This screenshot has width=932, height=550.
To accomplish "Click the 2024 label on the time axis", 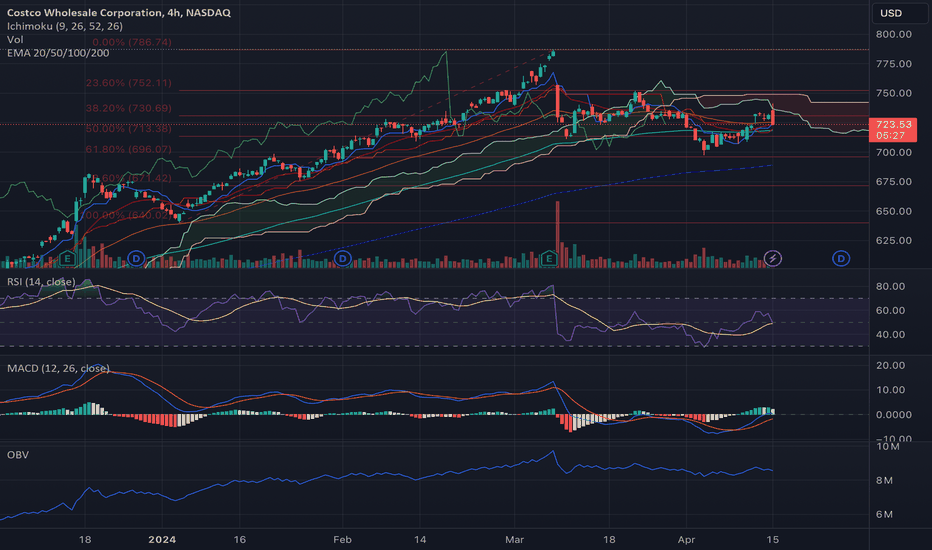I will [162, 540].
